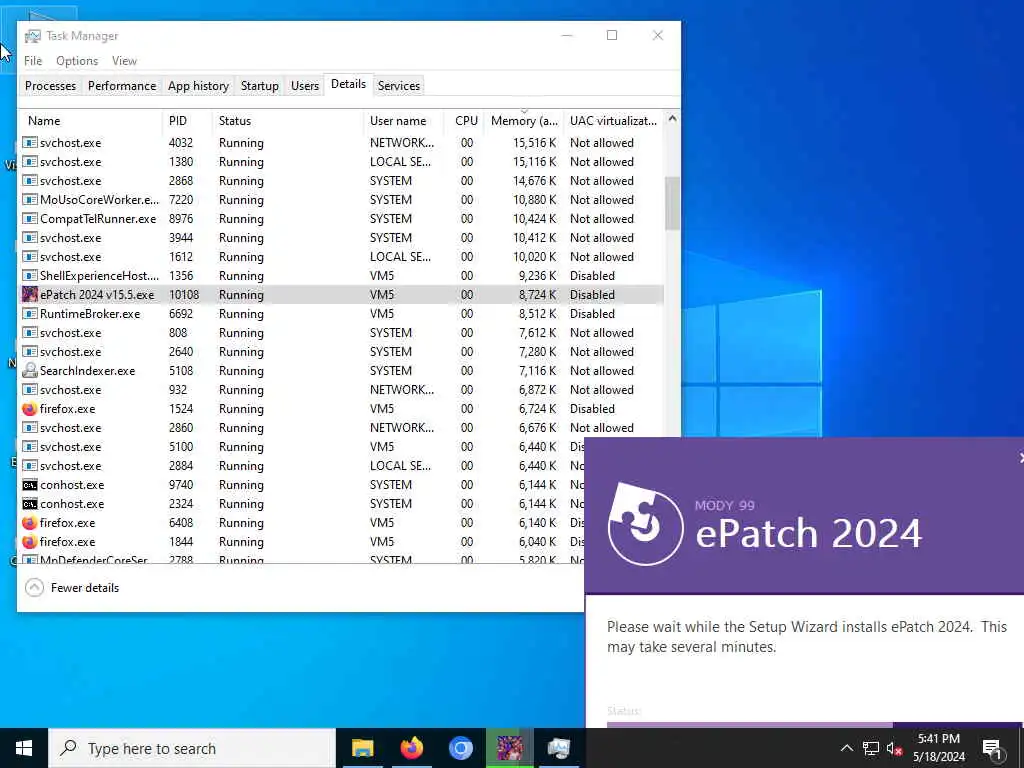
Task: Click the ePatch 2024 logo in installer
Action: 645,524
